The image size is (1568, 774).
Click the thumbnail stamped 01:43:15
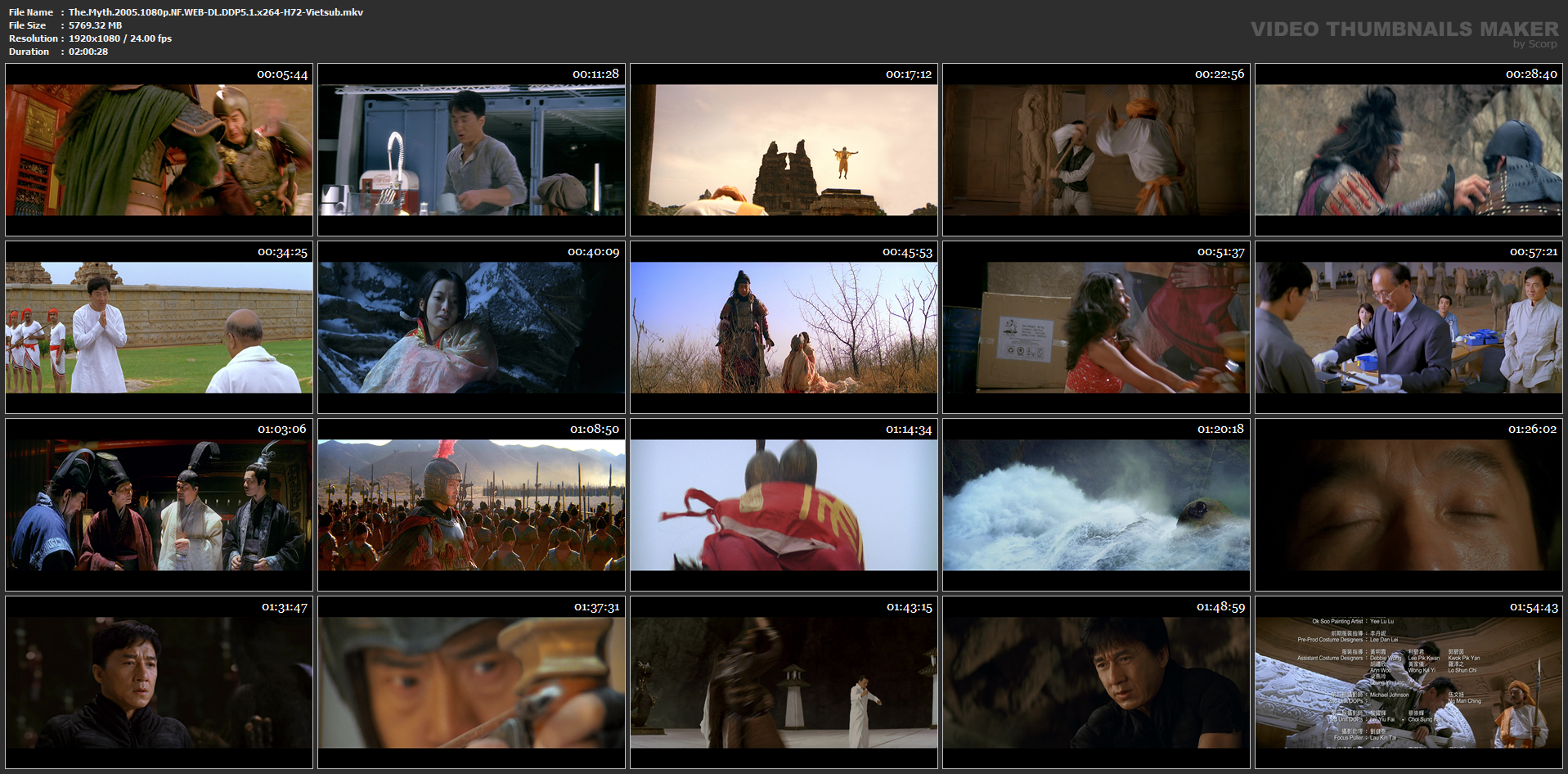point(784,682)
